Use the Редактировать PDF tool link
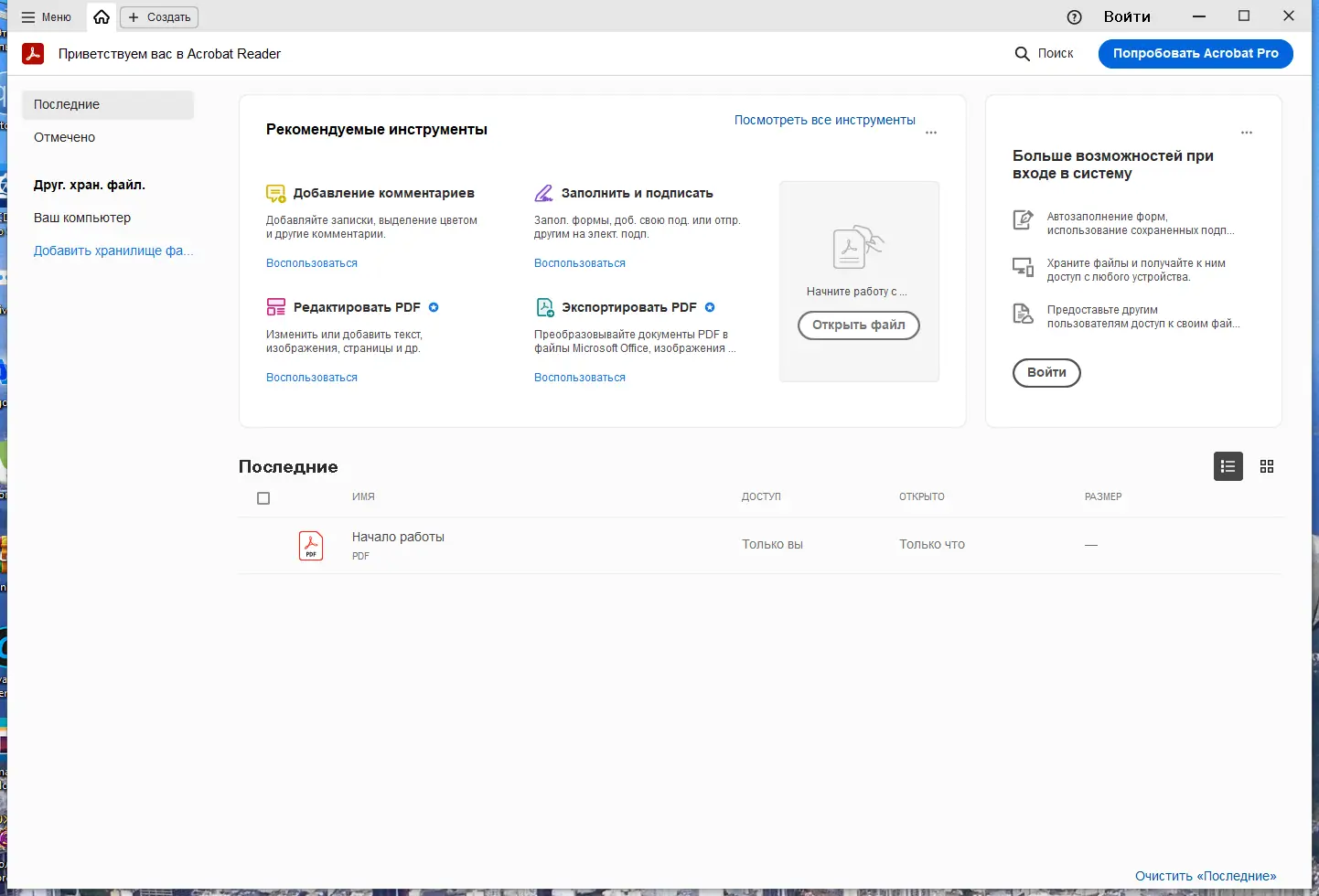This screenshot has height=896, width=1319. coord(312,378)
